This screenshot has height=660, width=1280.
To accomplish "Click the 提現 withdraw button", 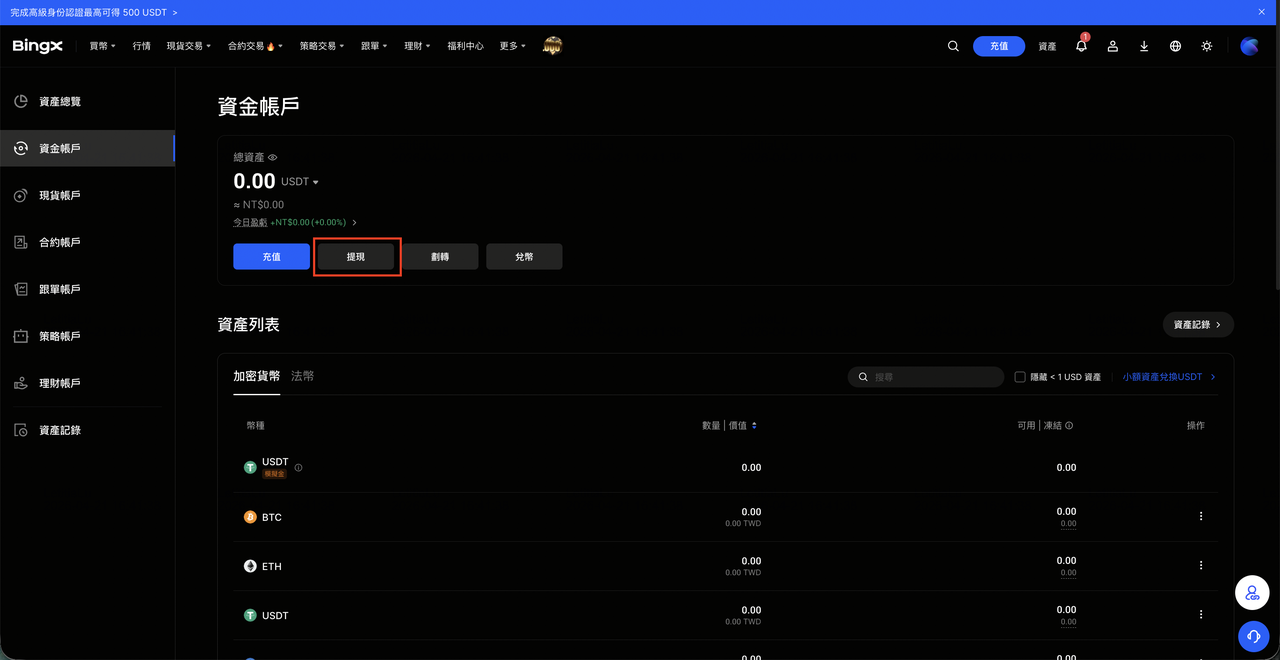I will [356, 257].
